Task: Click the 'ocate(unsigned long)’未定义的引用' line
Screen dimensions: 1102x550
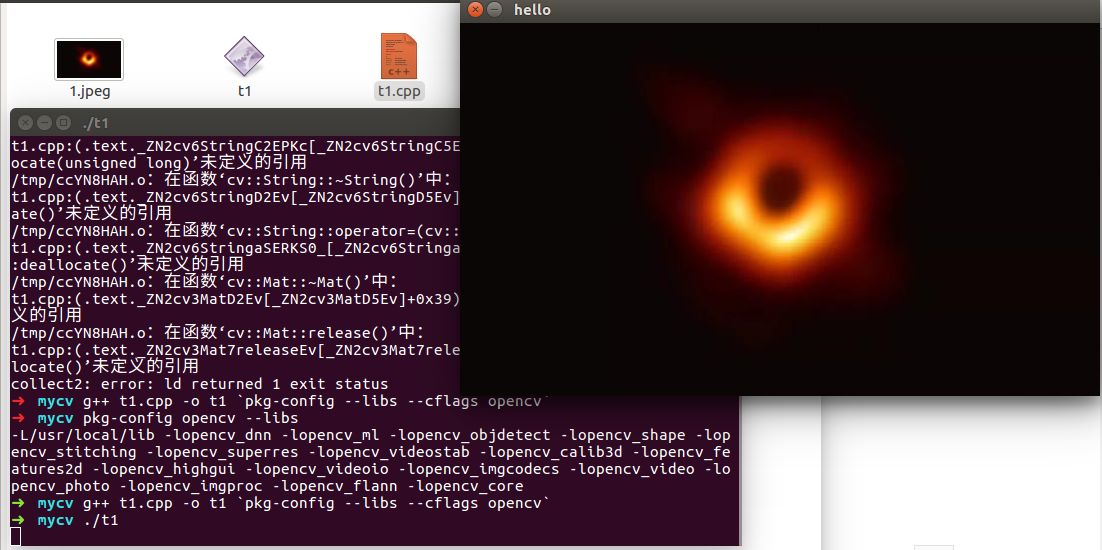Action: tap(159, 162)
